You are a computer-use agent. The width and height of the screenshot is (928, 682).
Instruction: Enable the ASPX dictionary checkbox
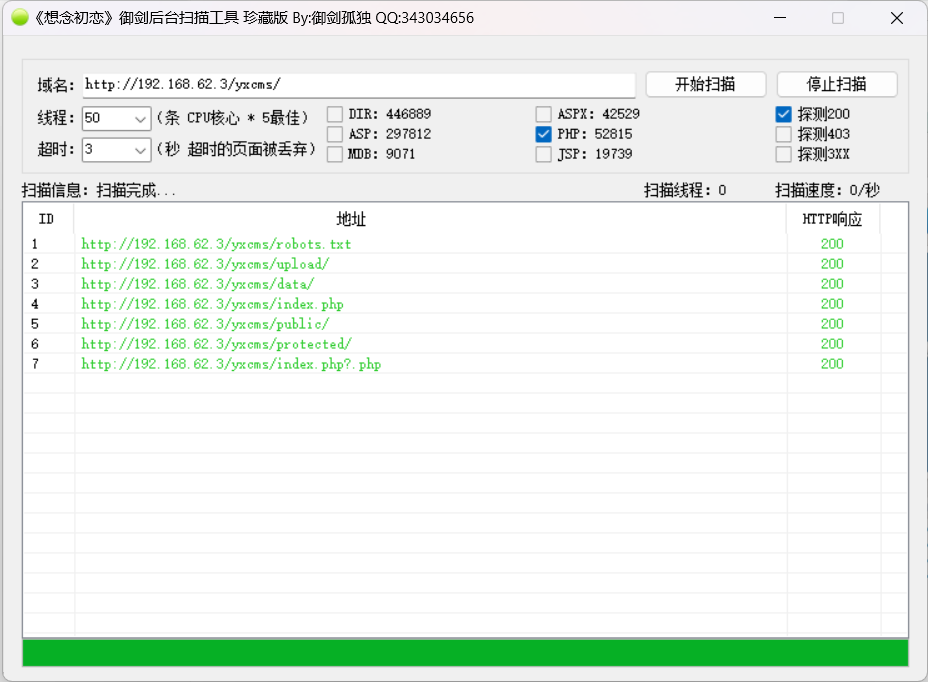pos(543,114)
